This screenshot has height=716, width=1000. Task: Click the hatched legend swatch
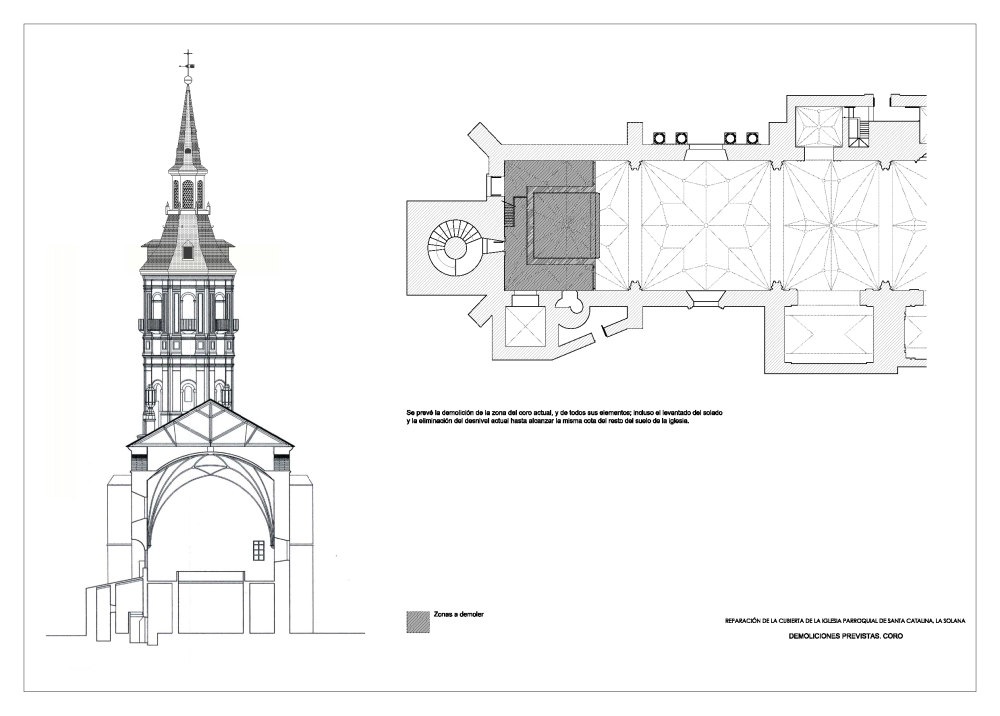(x=414, y=620)
